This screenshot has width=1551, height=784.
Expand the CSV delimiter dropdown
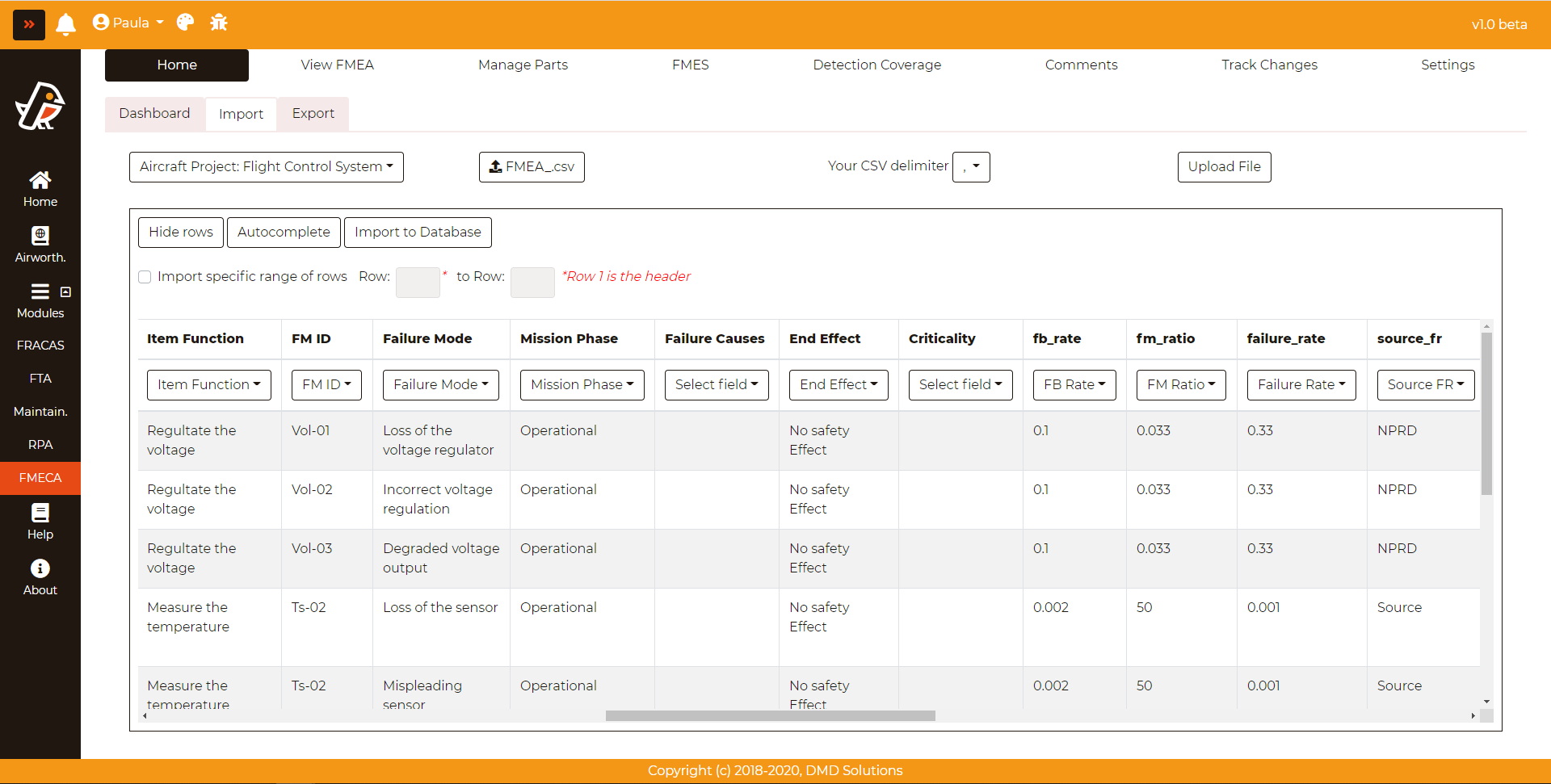click(971, 167)
